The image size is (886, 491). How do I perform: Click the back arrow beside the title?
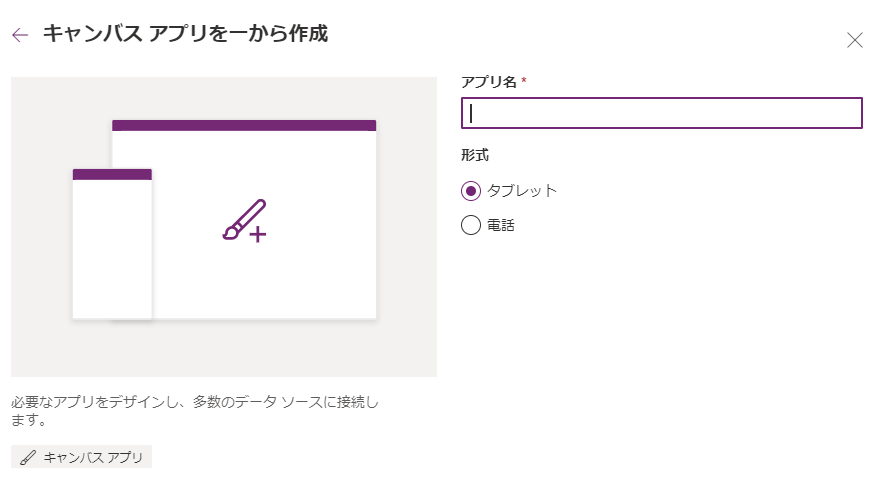click(x=20, y=35)
